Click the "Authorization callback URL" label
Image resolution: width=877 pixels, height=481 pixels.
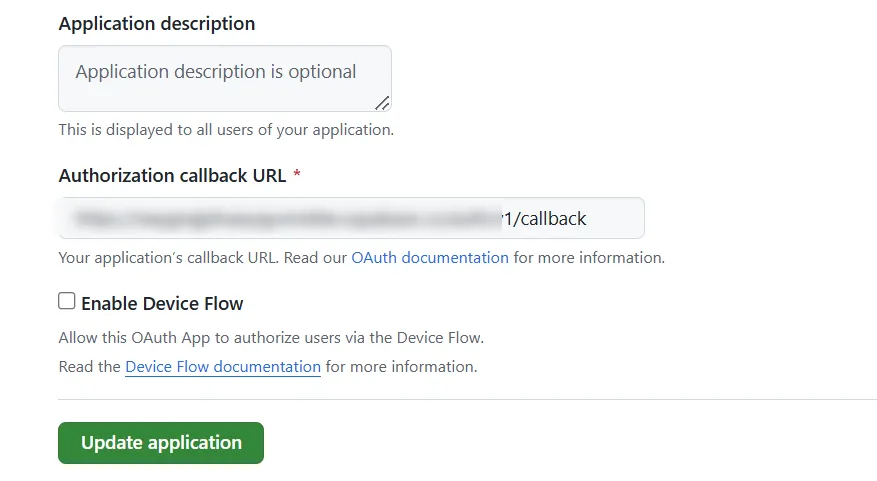[x=173, y=175]
